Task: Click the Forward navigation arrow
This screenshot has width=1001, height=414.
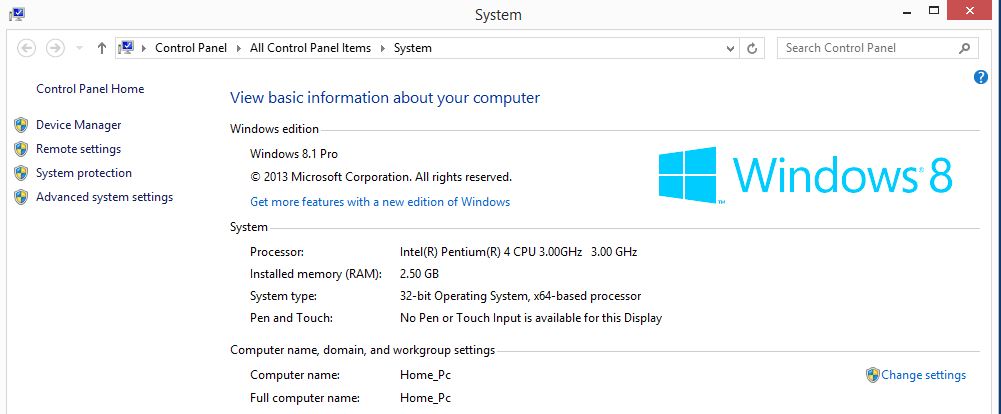Action: (x=56, y=48)
